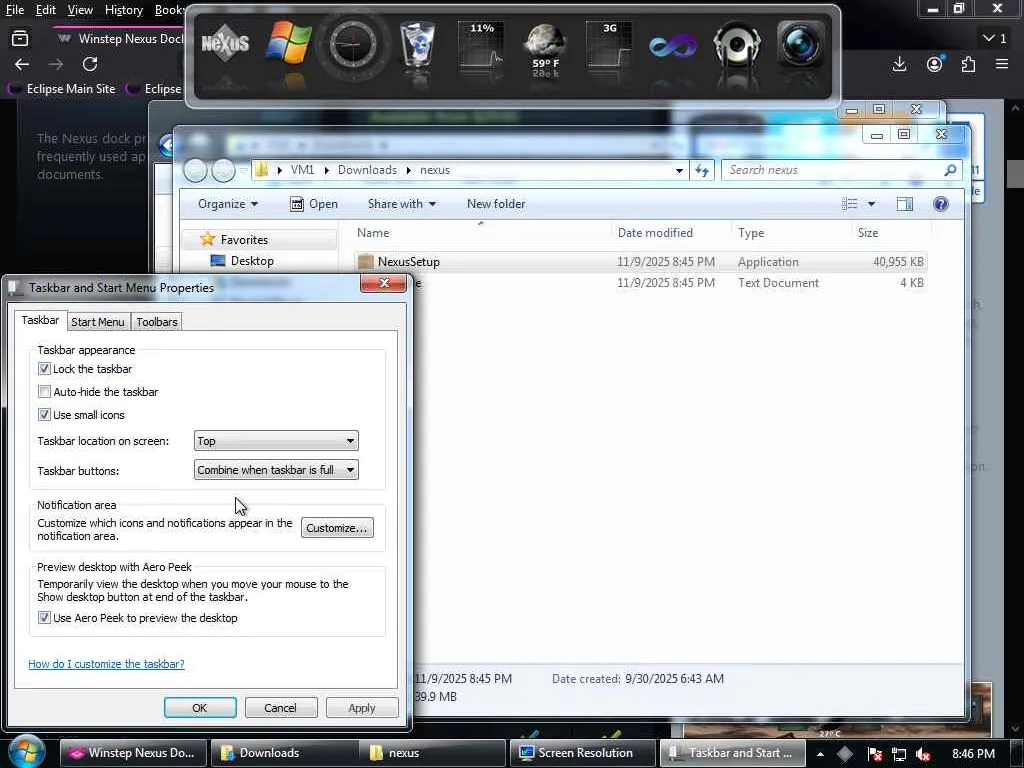Click the Apply button
Image resolution: width=1024 pixels, height=768 pixels.
[362, 708]
